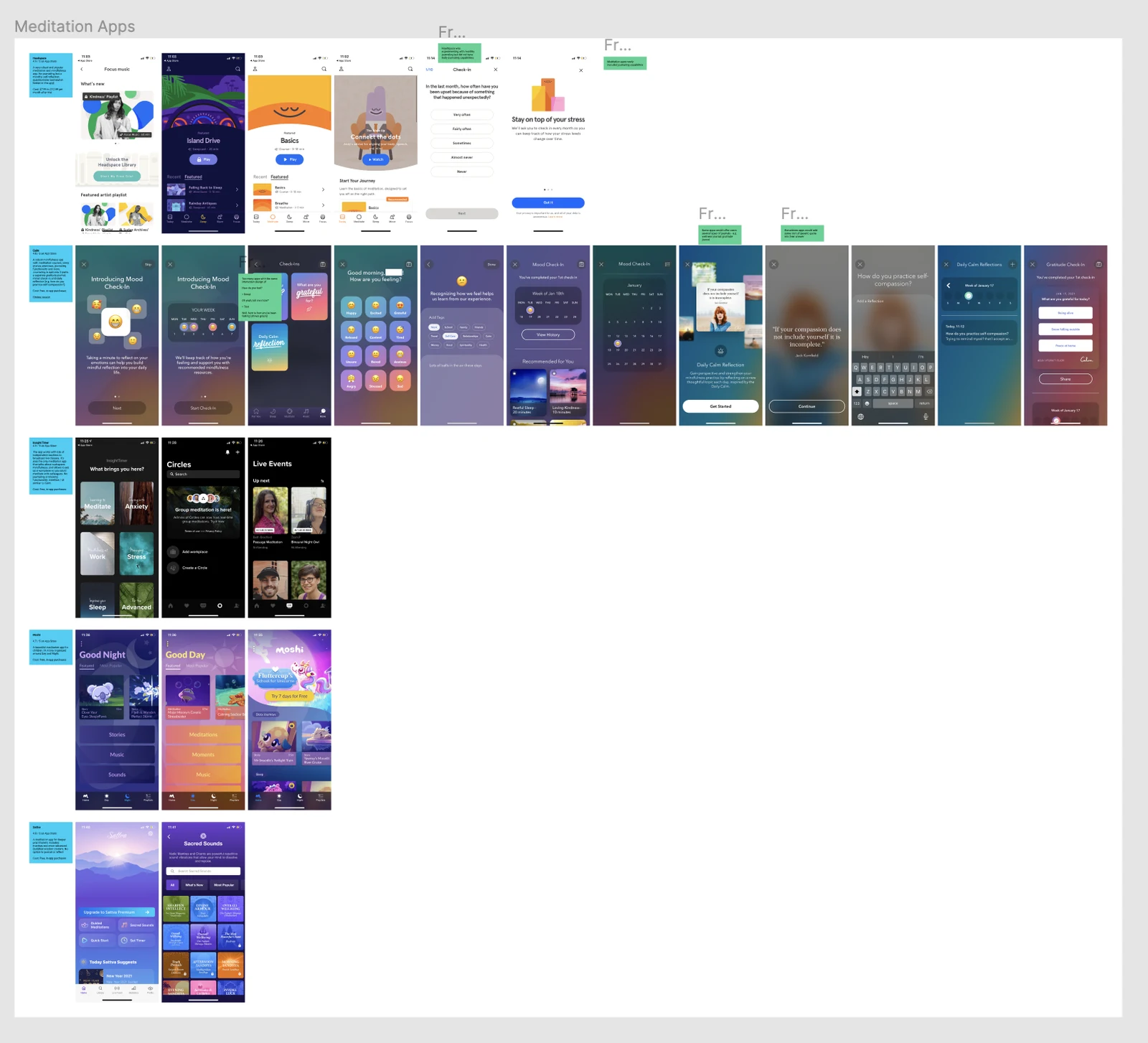Click the 'View History' button
This screenshot has width=1148, height=1043.
tap(548, 335)
